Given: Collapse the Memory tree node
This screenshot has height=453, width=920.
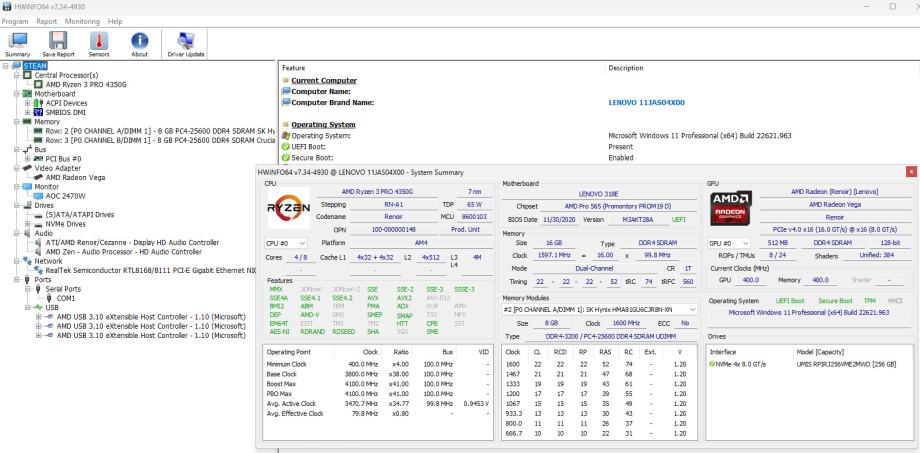Looking at the screenshot, I should (16, 121).
